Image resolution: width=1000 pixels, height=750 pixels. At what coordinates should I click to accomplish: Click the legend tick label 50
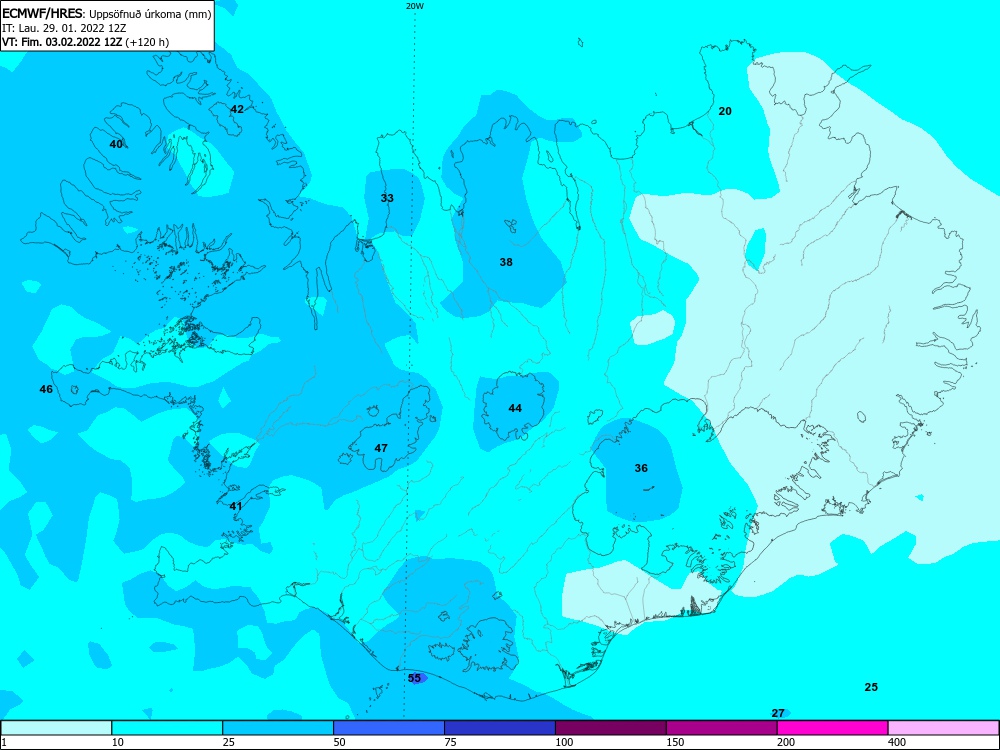pos(340,742)
